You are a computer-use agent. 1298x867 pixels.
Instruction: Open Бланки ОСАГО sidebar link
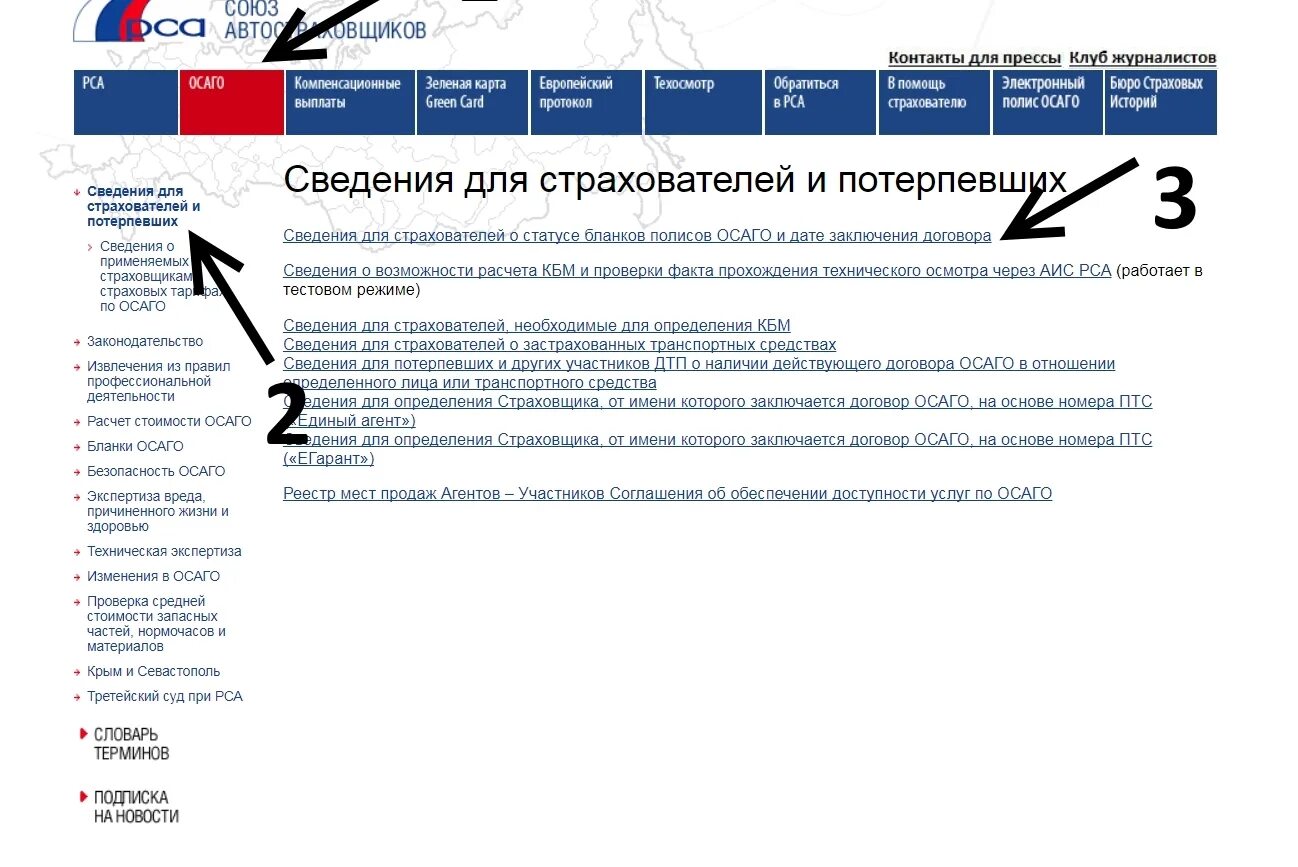[x=135, y=447]
